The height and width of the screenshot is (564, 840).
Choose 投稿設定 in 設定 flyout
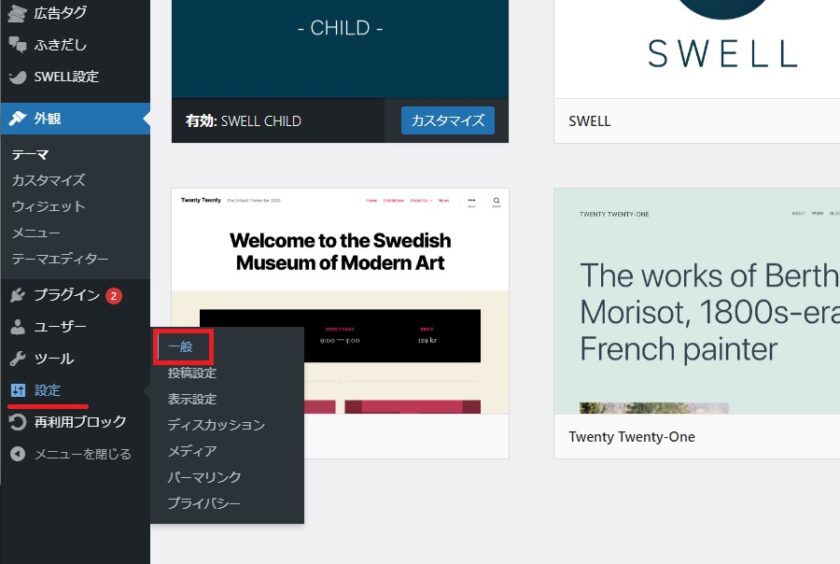[192, 373]
